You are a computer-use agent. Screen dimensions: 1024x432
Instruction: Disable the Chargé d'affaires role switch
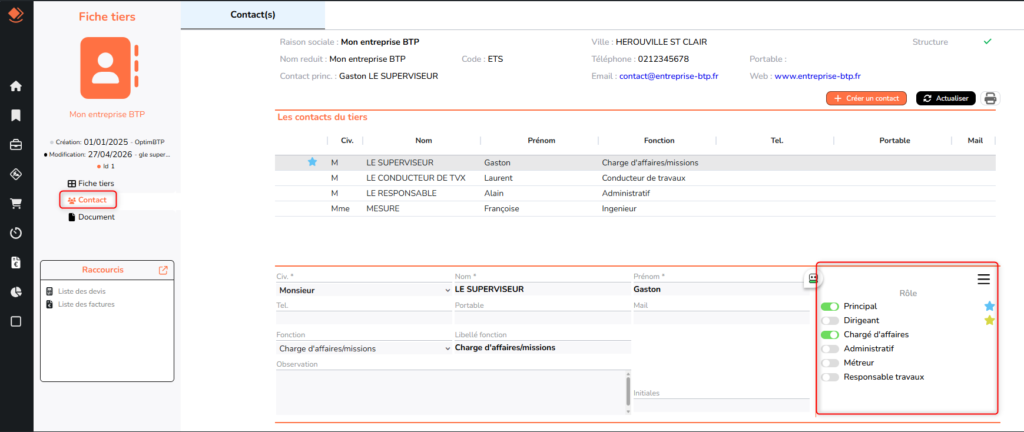coord(830,335)
